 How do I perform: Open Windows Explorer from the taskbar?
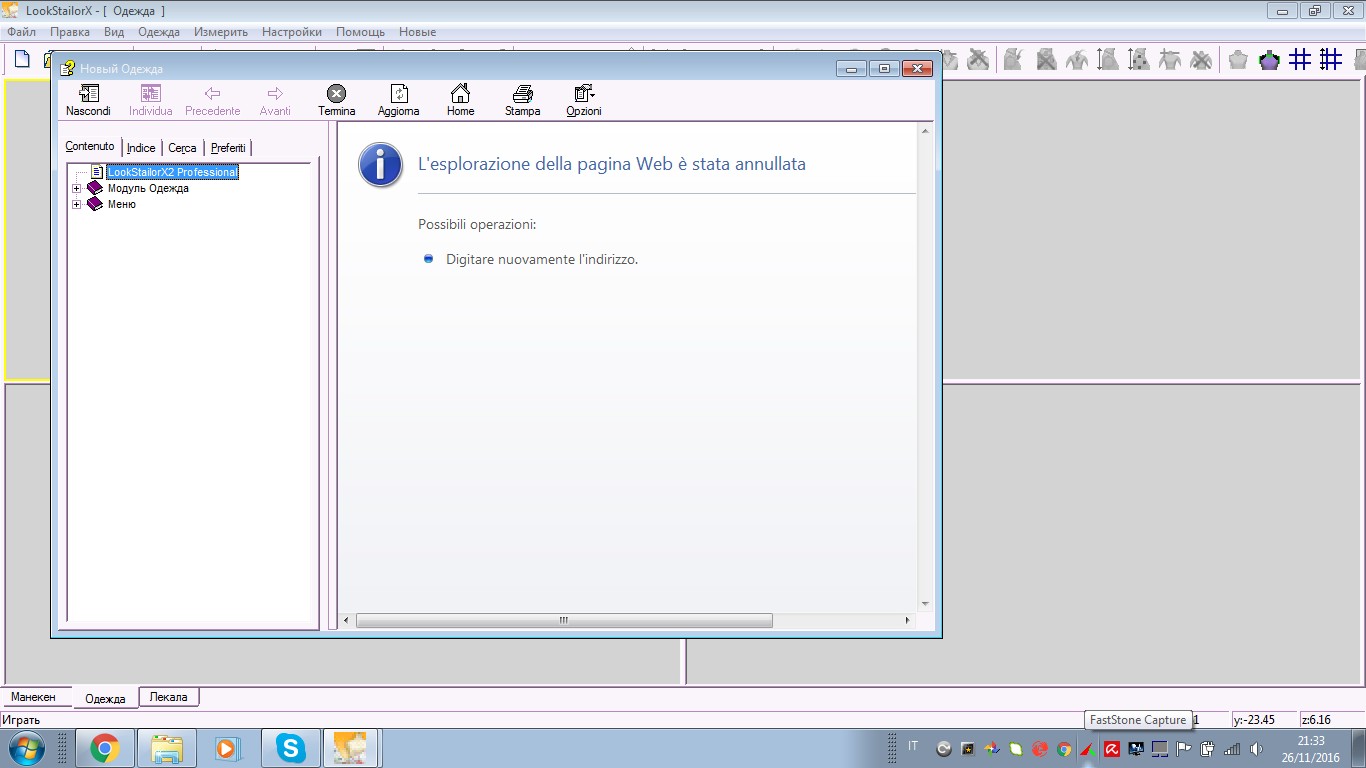[167, 748]
